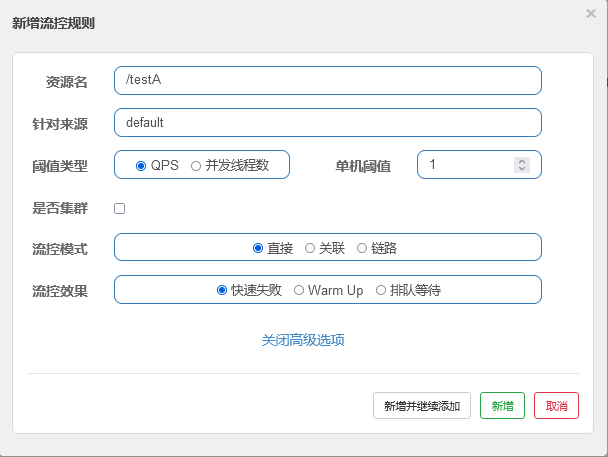Decrease 单机阈值 with the down arrow

[521, 169]
